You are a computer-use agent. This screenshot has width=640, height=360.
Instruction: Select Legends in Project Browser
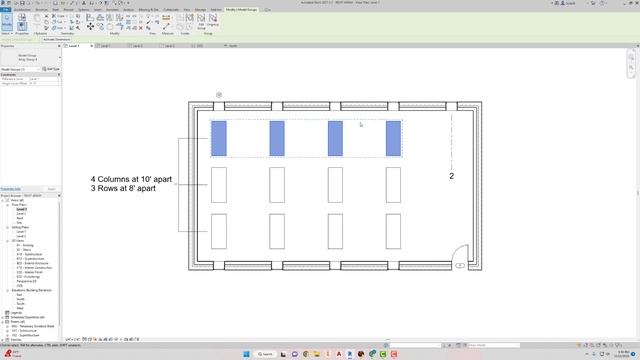(16, 313)
